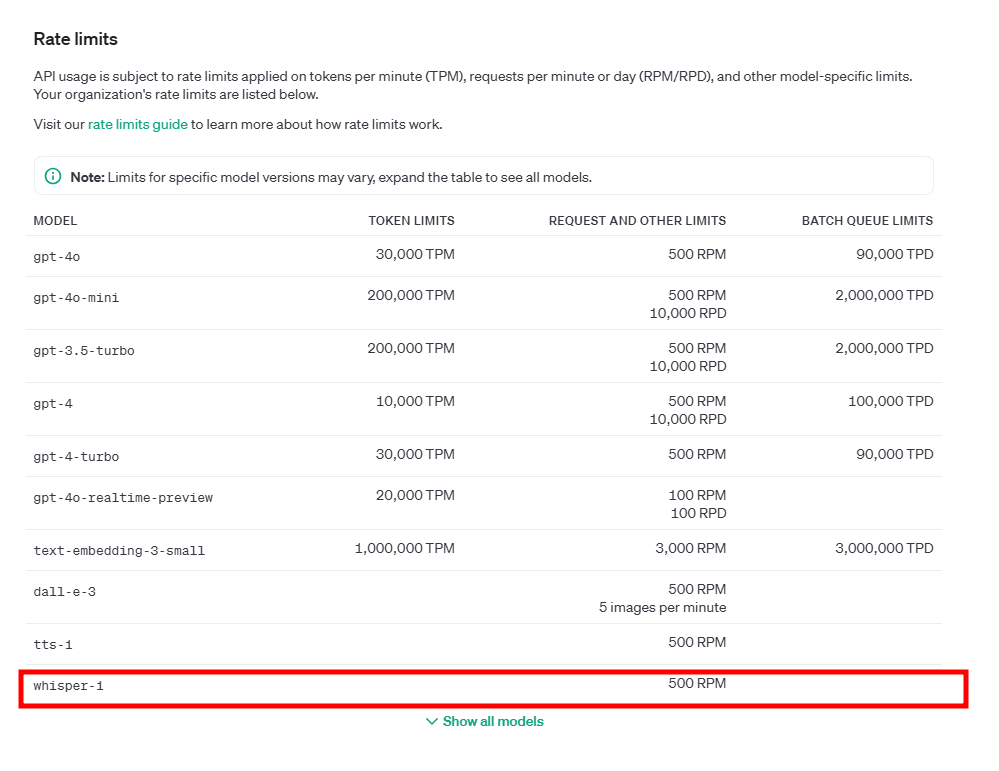
Task: Click tts-1's 500 RPM value
Action: [x=697, y=642]
